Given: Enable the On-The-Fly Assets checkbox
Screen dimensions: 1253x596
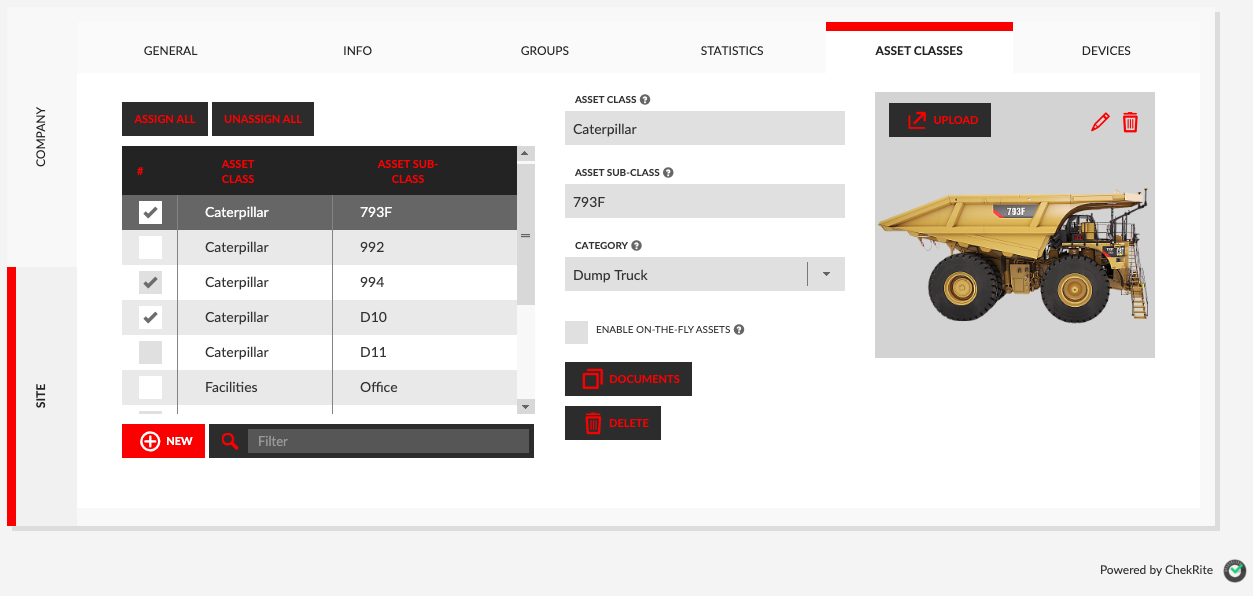Looking at the screenshot, I should point(576,332).
